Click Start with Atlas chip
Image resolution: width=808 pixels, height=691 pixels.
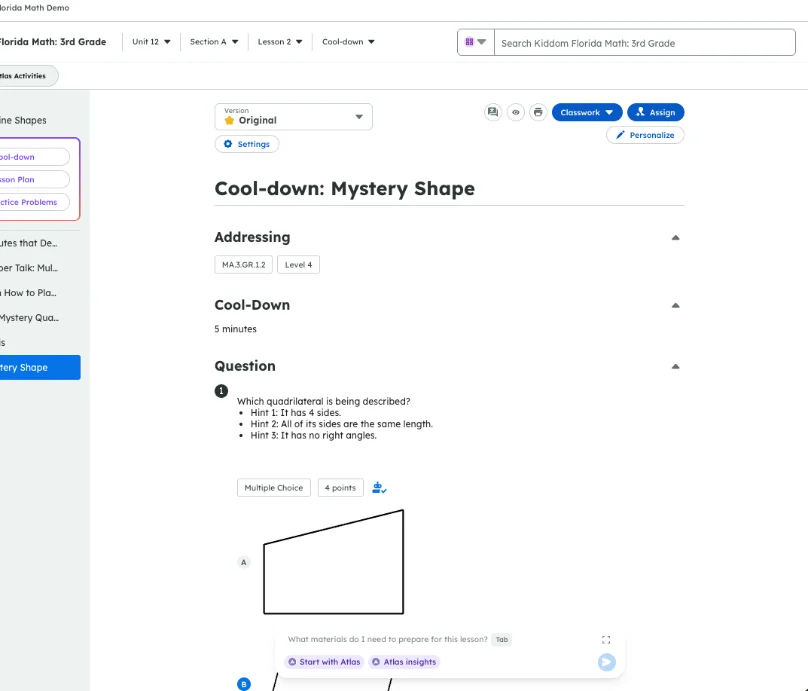click(324, 662)
